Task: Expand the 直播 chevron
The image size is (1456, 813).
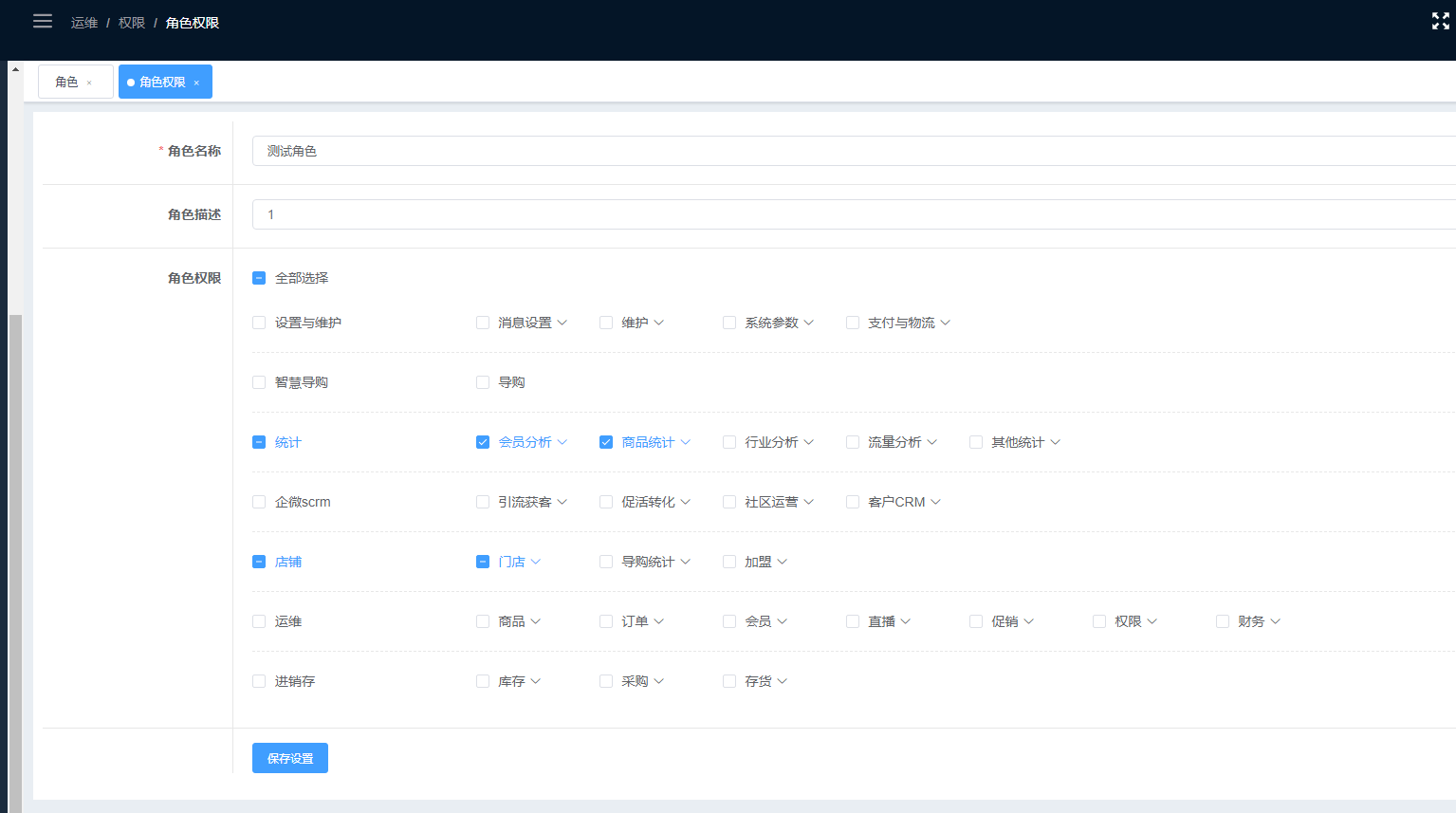Action: [906, 621]
